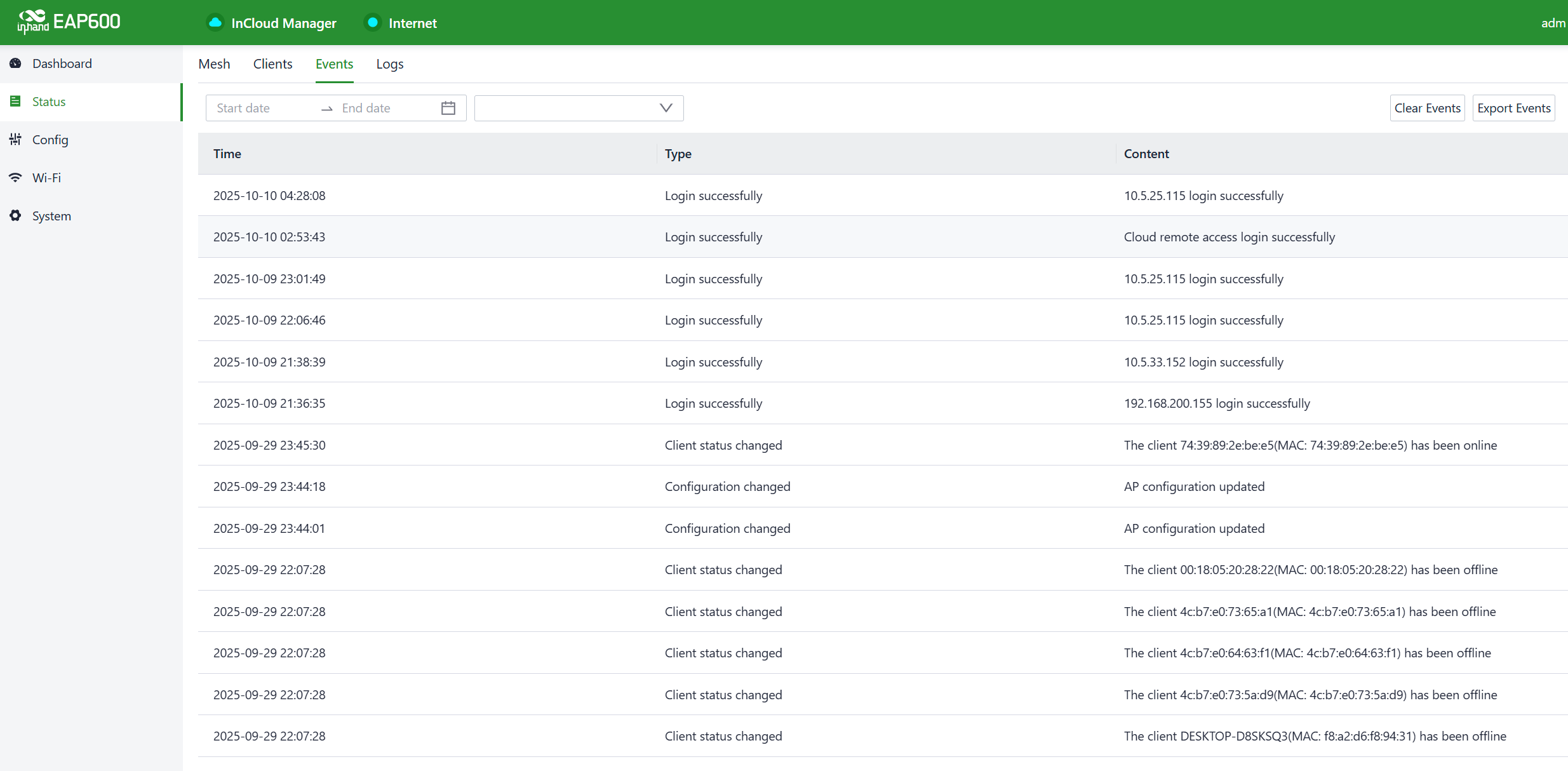Click the Config sliders icon

click(x=16, y=140)
